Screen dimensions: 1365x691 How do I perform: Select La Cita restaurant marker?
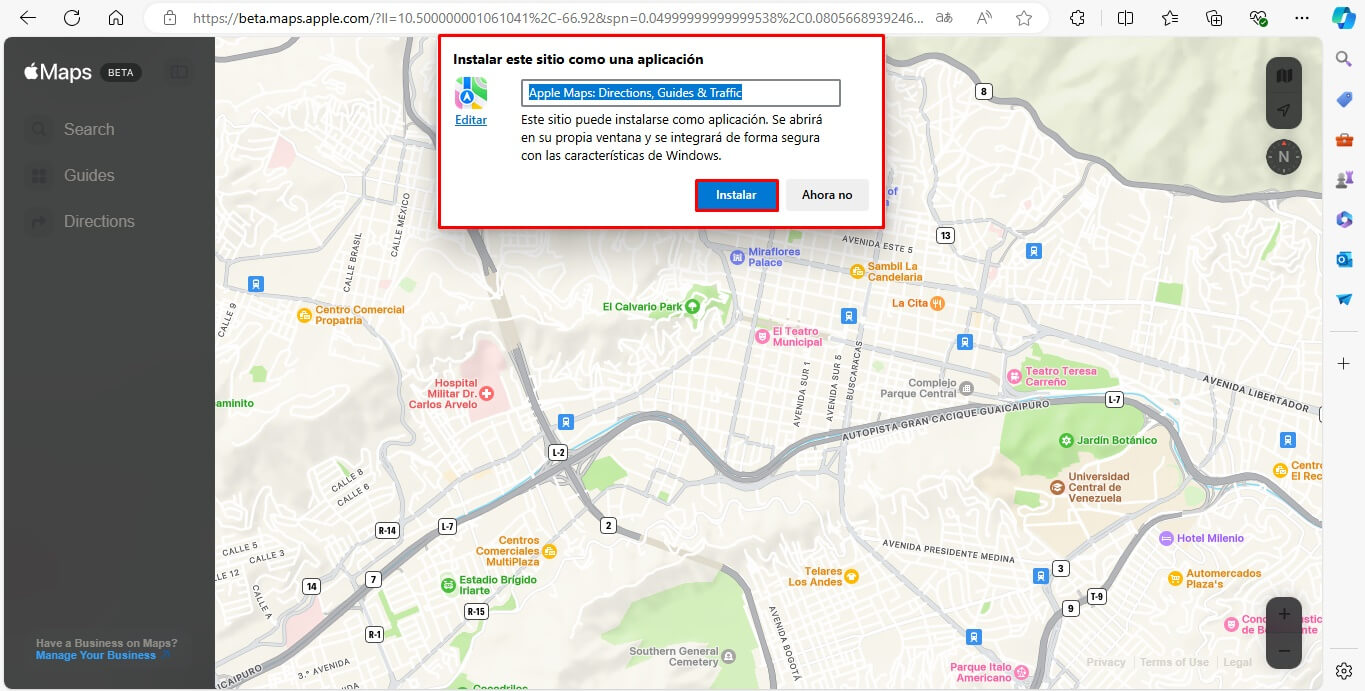coord(937,302)
